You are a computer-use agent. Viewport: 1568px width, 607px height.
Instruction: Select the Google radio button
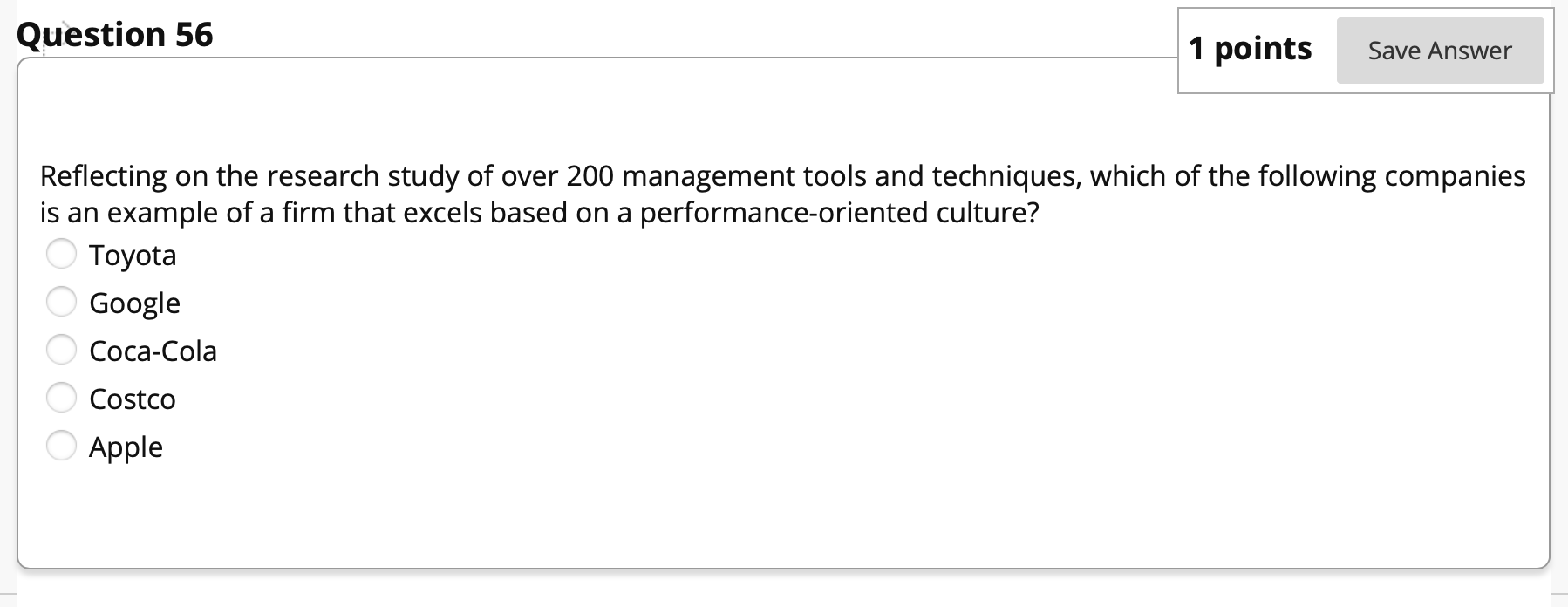coord(62,301)
